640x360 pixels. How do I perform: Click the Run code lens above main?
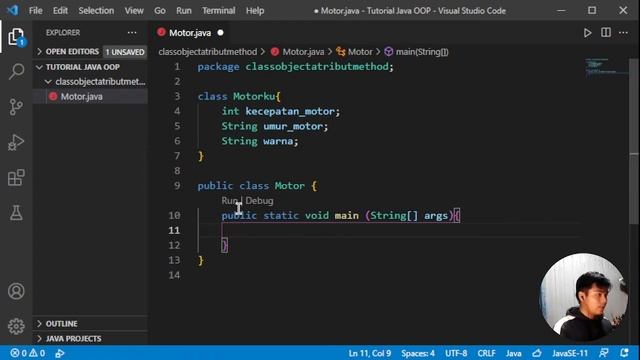(229, 201)
